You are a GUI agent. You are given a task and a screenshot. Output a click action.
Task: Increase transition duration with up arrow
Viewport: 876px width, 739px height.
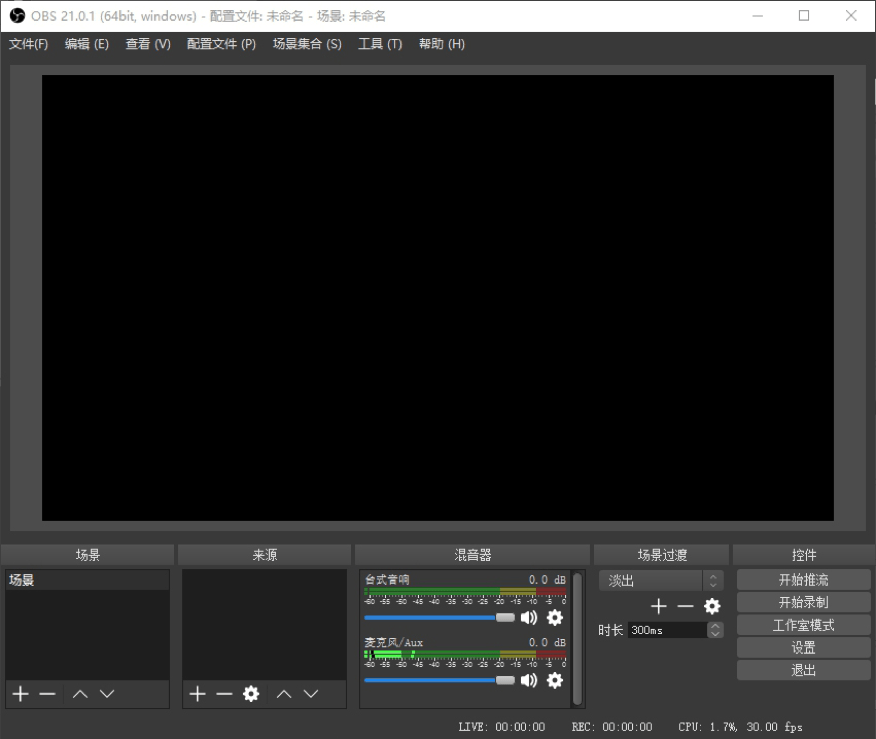coord(715,626)
